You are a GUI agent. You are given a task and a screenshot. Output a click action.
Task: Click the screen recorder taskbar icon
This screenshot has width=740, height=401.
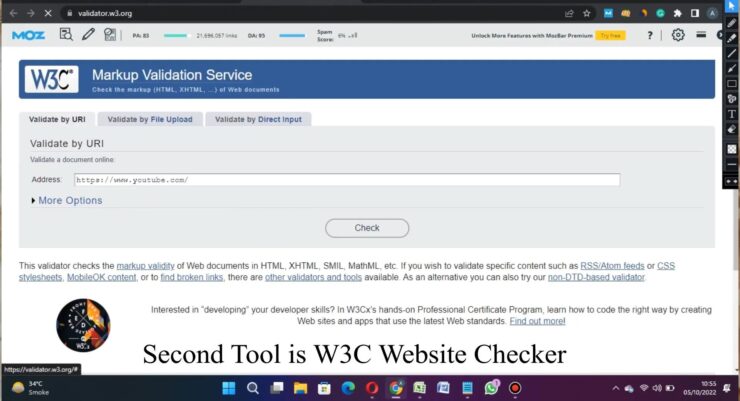tap(515, 388)
